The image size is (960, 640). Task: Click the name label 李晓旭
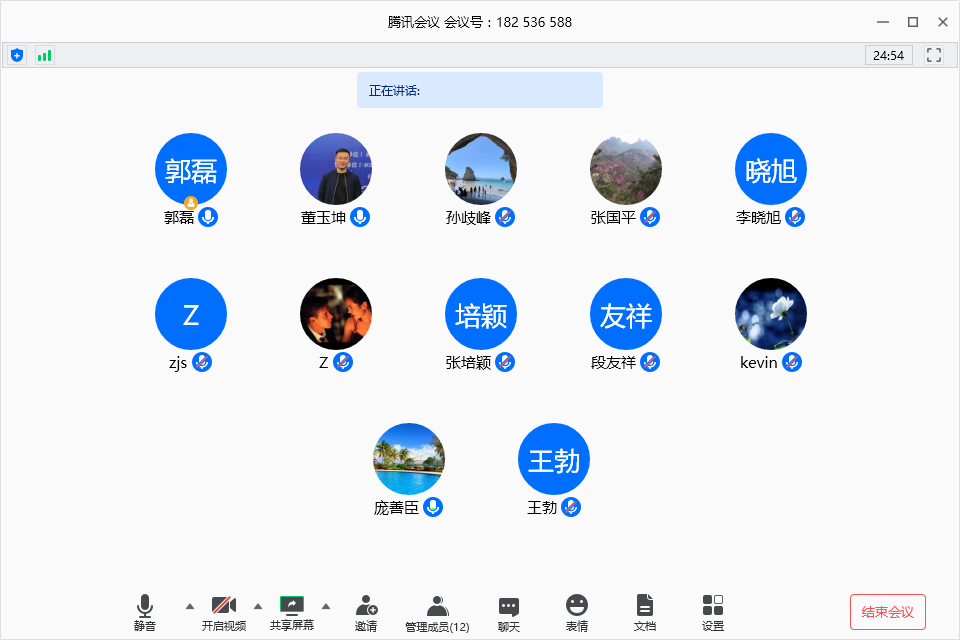click(758, 217)
